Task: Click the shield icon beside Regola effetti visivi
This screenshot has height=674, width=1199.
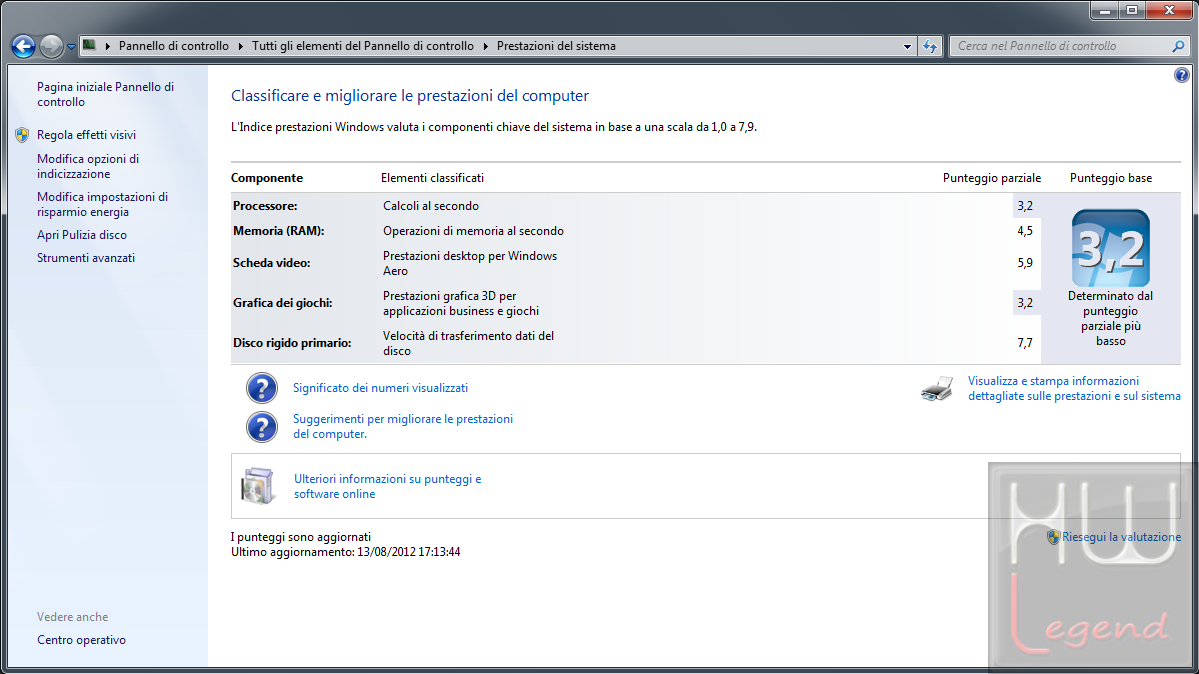Action: coord(22,135)
